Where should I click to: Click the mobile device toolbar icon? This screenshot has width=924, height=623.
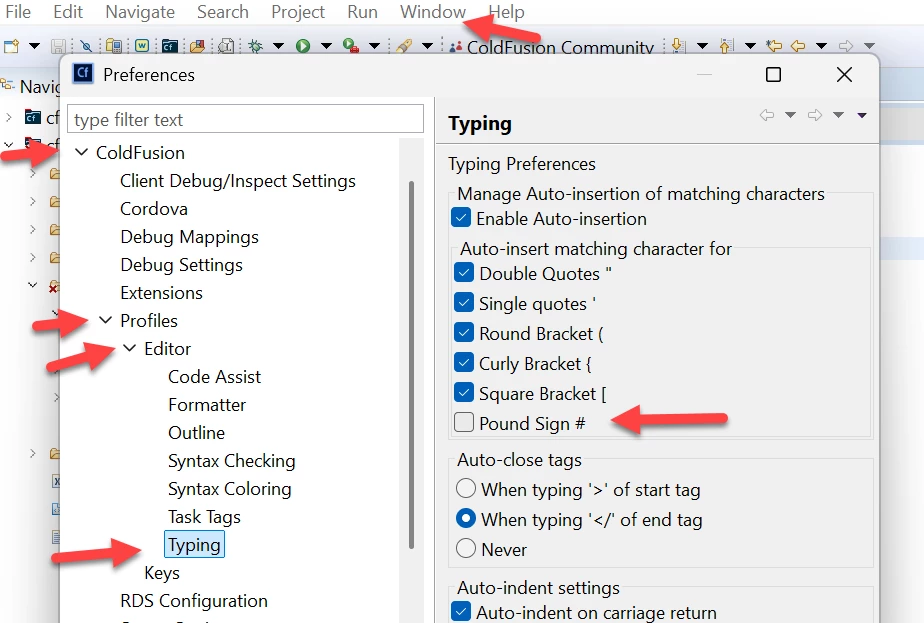point(114,46)
